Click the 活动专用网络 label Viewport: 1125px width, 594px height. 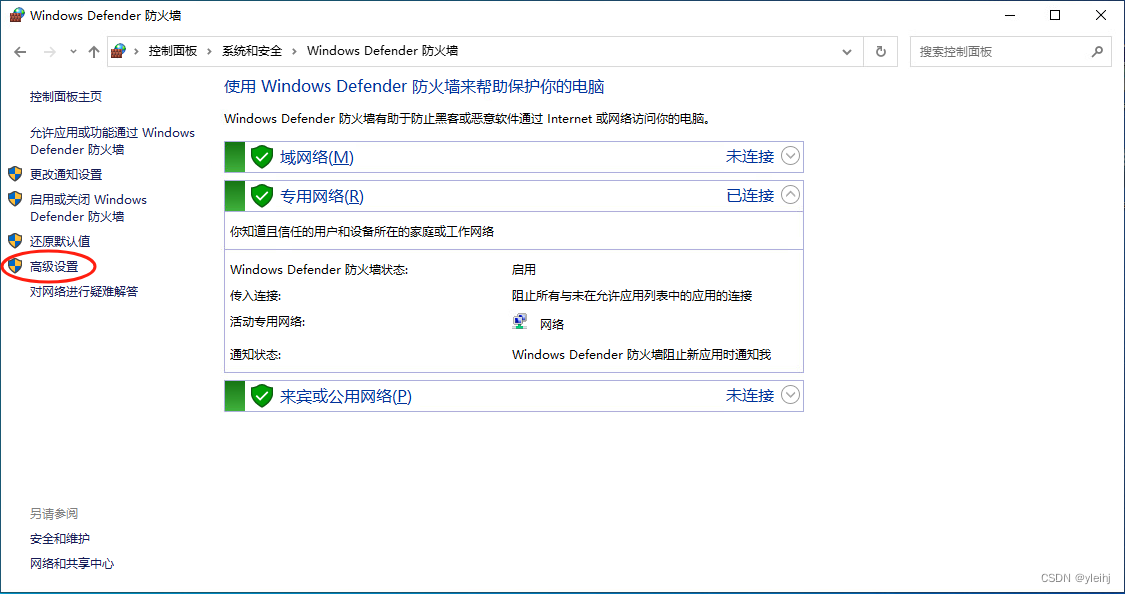(x=268, y=322)
